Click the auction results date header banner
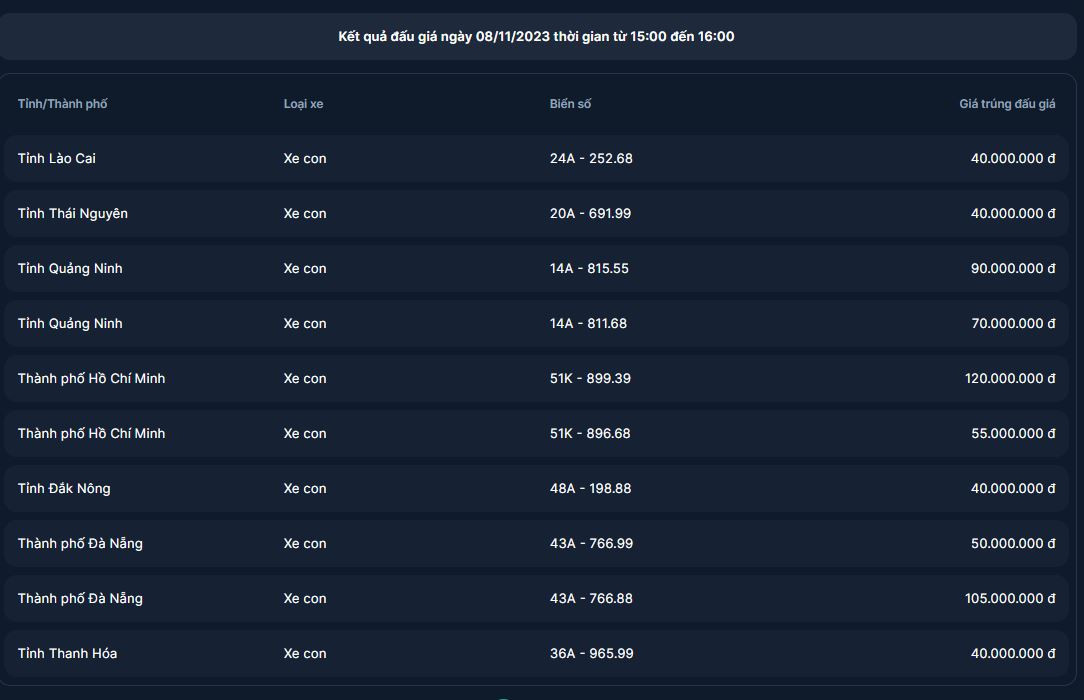This screenshot has height=700, width=1084. (x=536, y=37)
